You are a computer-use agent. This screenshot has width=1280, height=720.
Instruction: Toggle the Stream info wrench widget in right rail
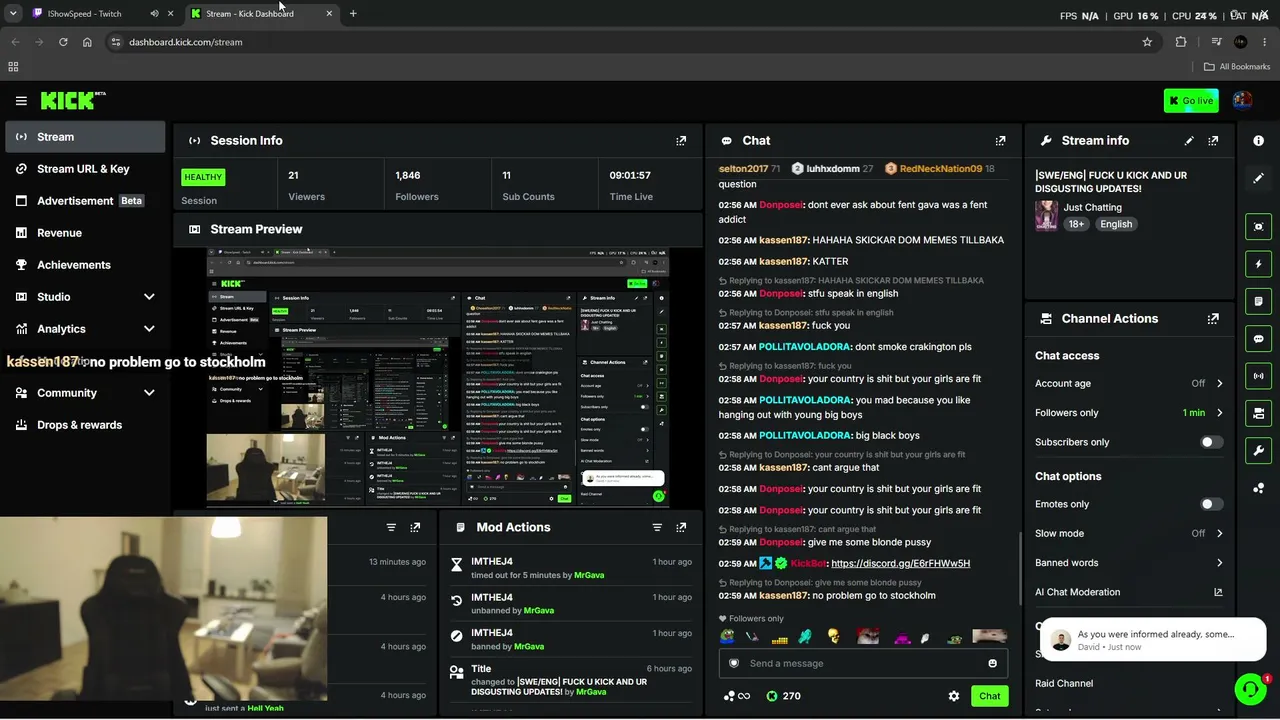tap(1258, 451)
